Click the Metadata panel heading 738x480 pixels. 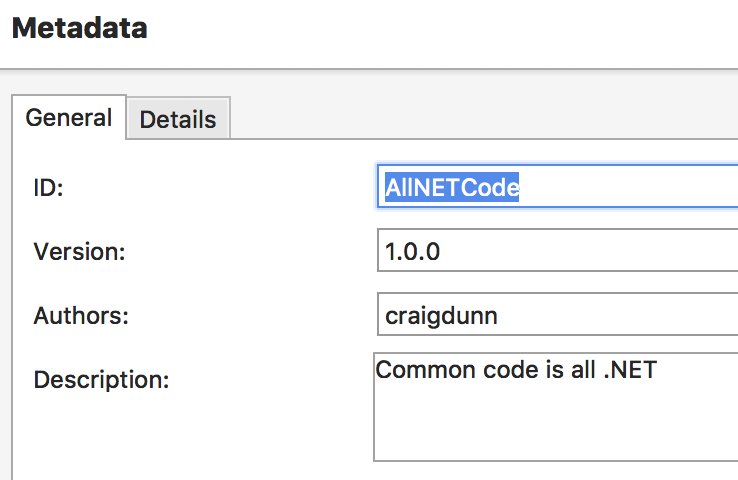tap(79, 28)
